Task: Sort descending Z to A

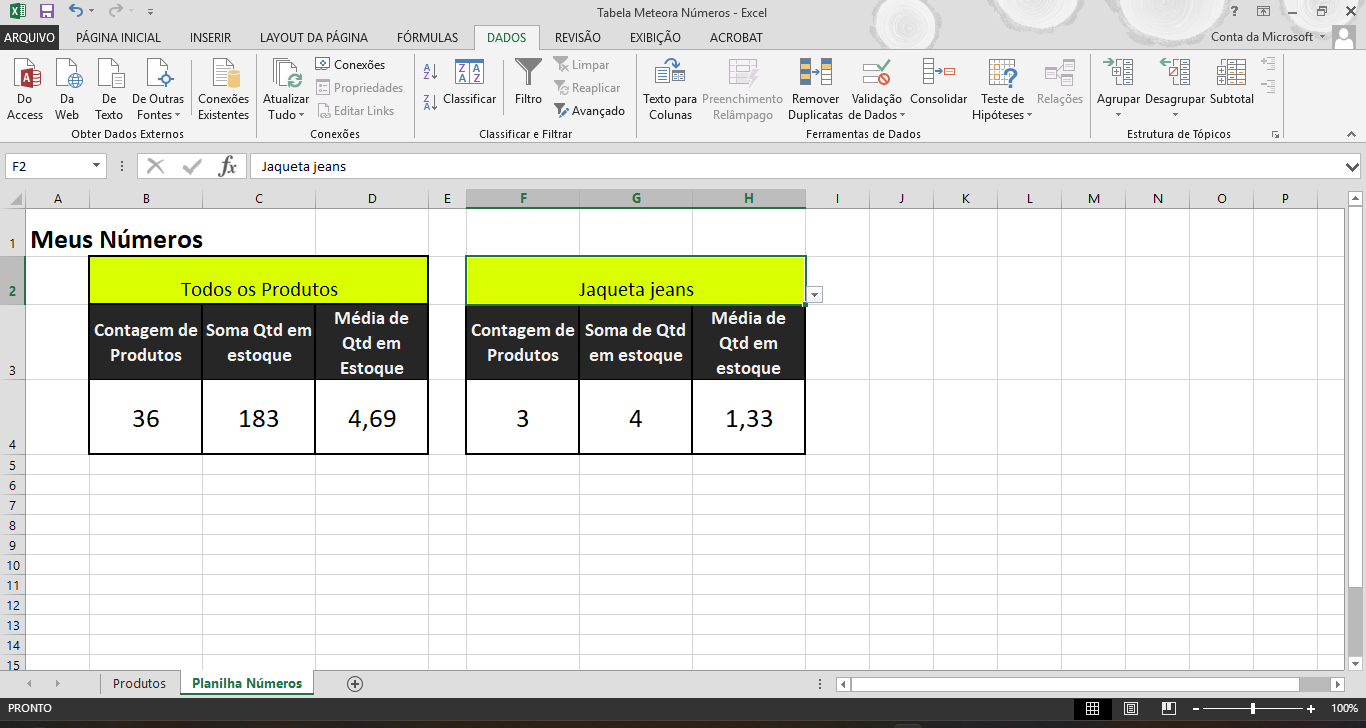Action: coord(431,101)
